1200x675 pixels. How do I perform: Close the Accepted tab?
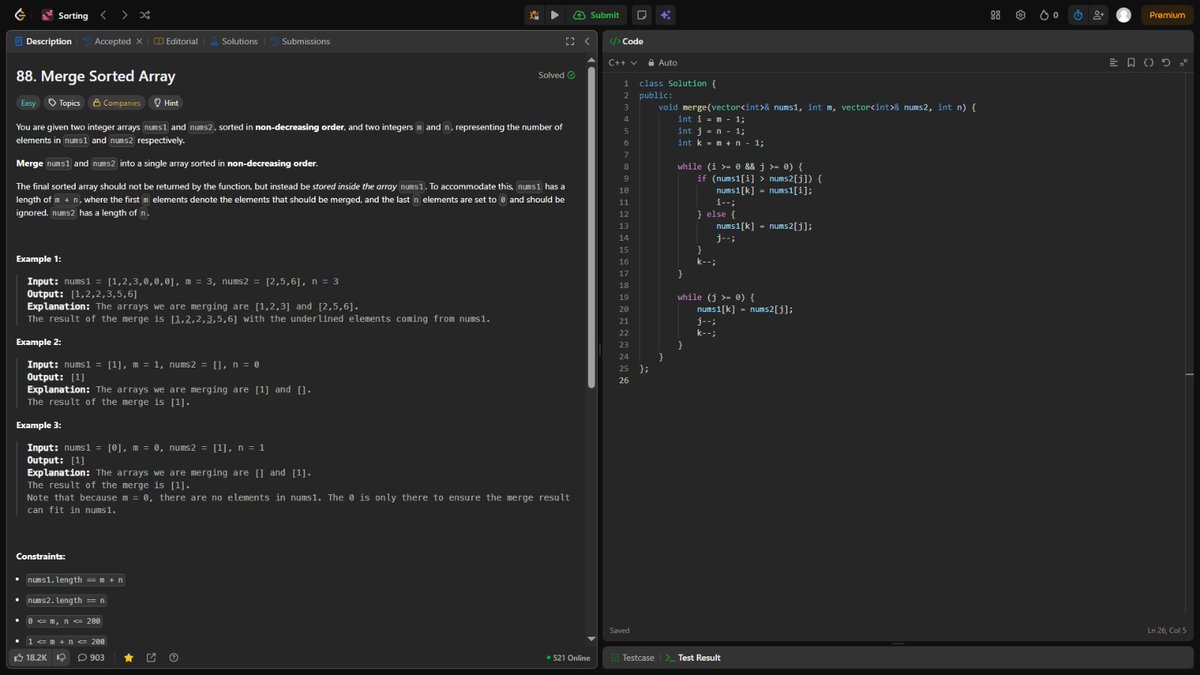[x=139, y=41]
